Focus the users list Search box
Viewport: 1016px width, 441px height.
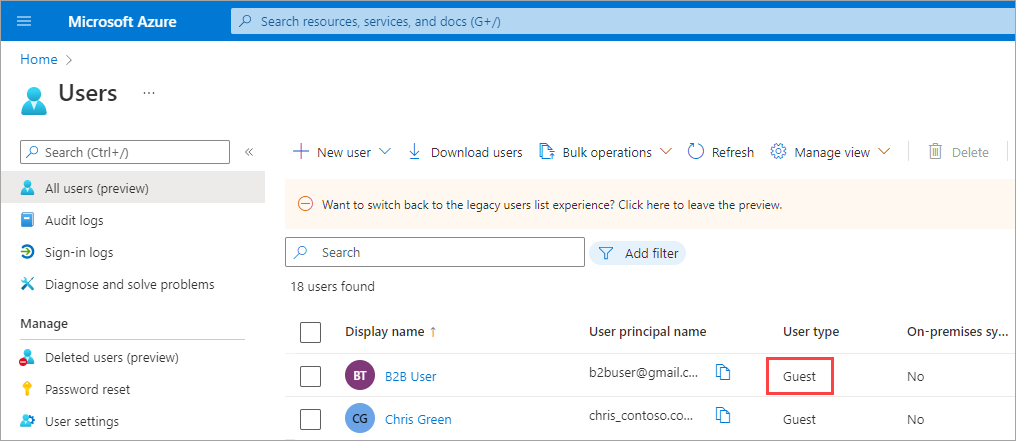pyautogui.click(x=435, y=253)
